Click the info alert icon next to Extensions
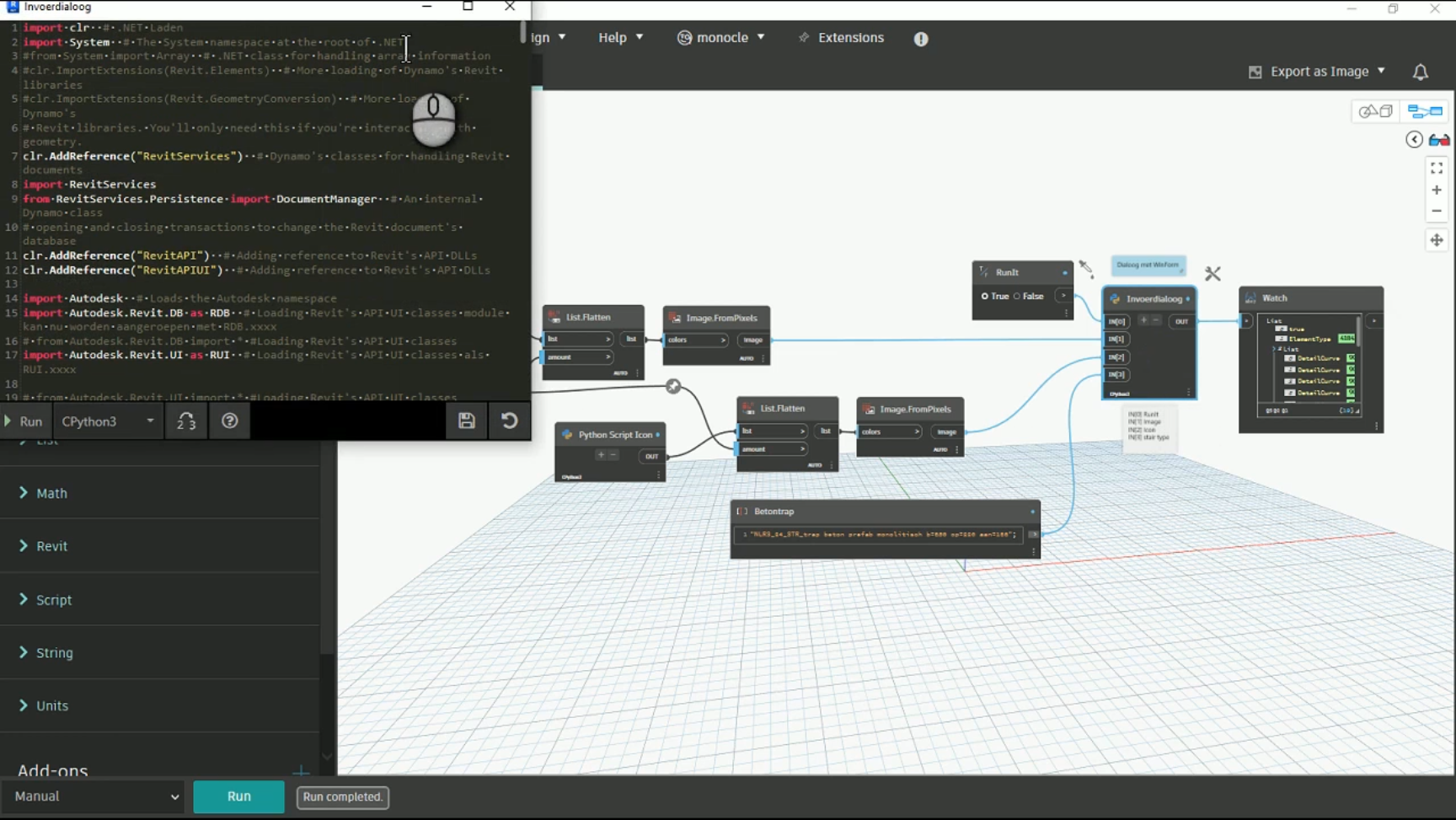 [x=921, y=39]
